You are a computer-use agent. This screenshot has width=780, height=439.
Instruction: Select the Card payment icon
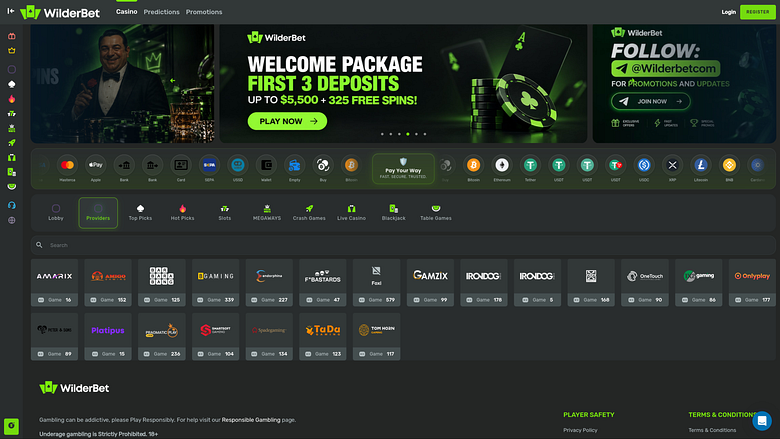click(181, 165)
